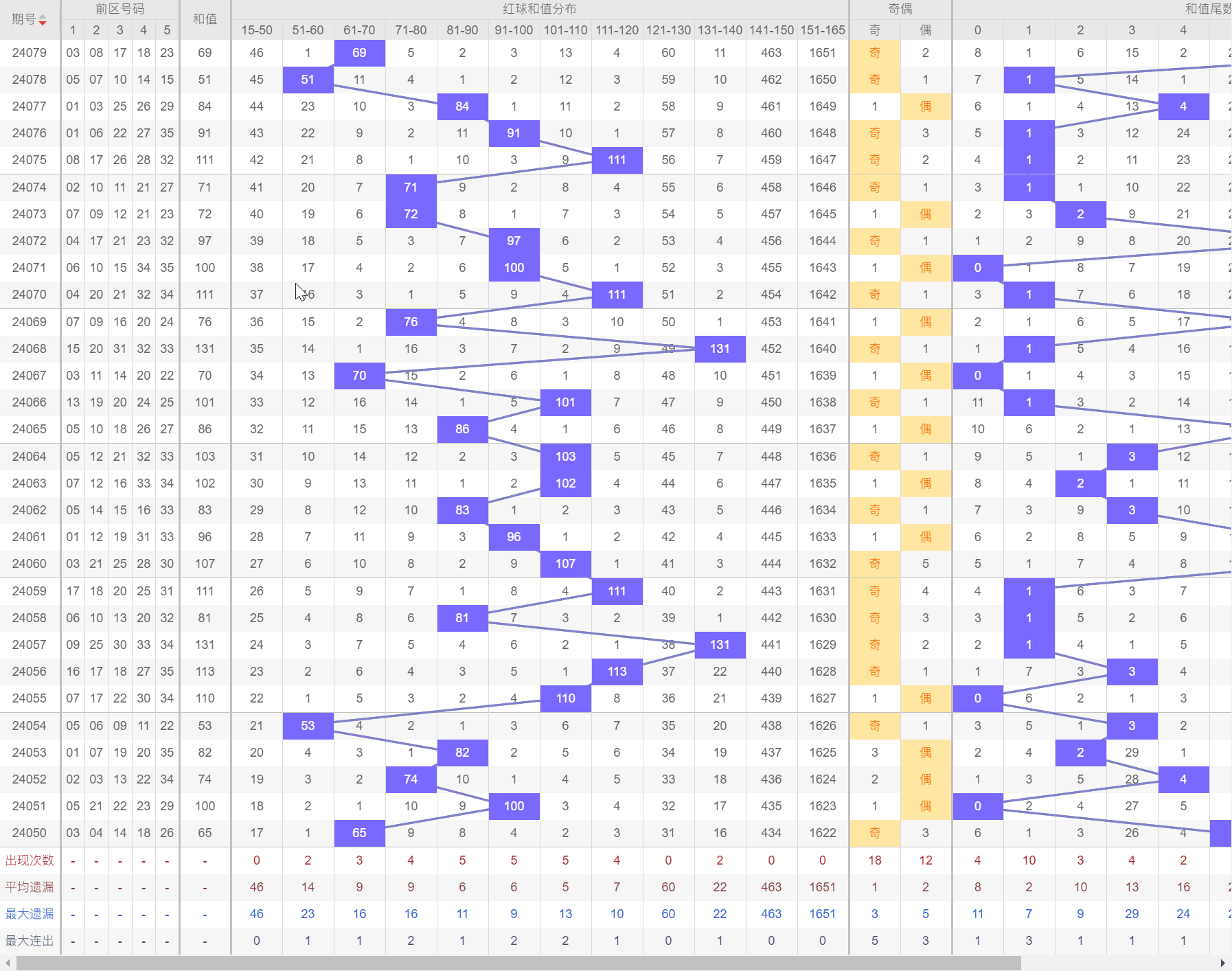Click the 和值 column header

coord(205,19)
